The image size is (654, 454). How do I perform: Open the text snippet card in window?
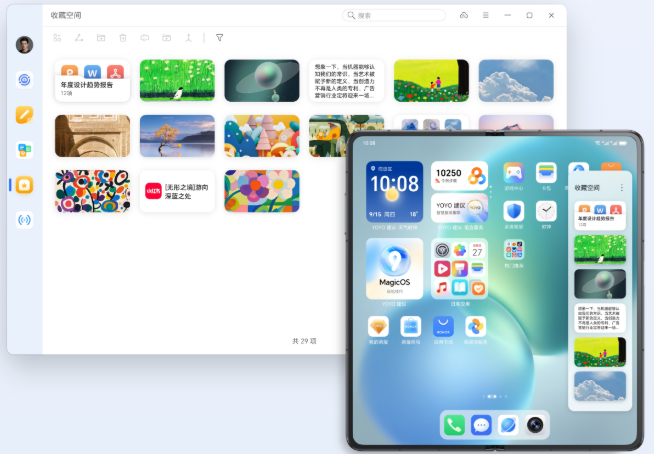347,81
